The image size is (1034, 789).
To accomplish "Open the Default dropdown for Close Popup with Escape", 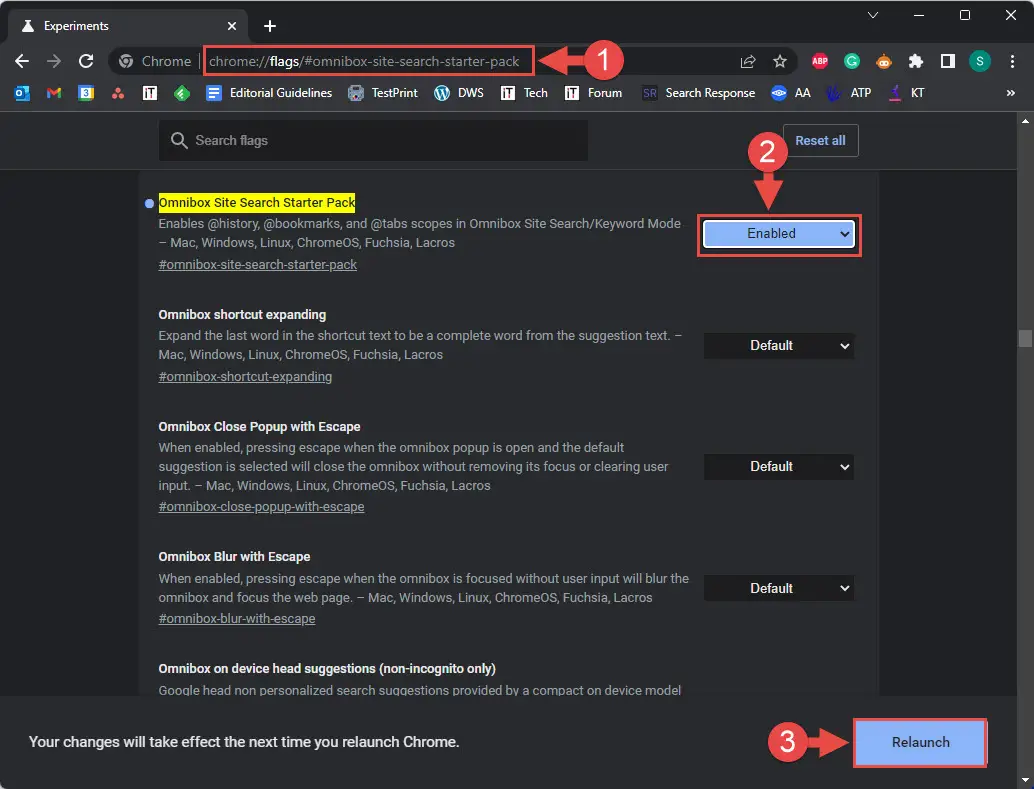I will click(779, 466).
